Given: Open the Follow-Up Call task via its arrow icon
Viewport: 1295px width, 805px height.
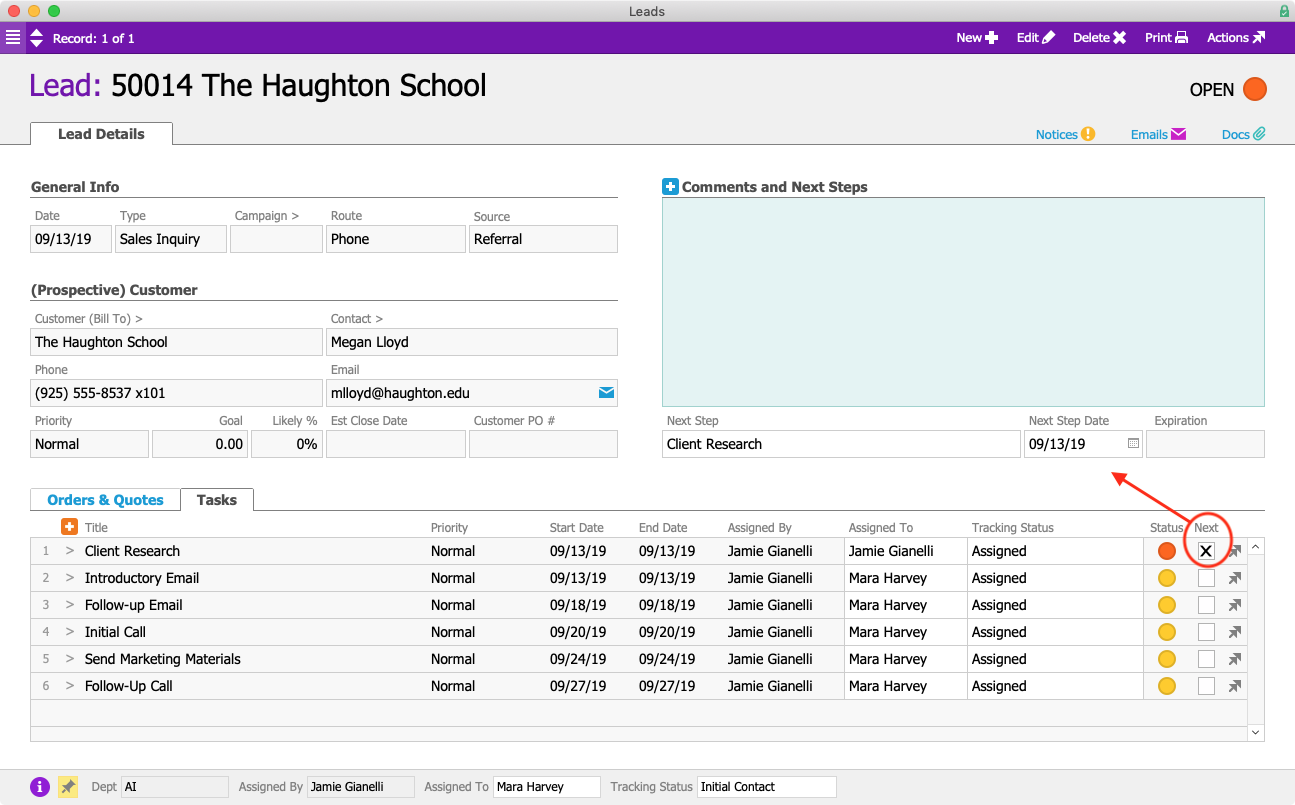Looking at the screenshot, I should [x=1235, y=686].
